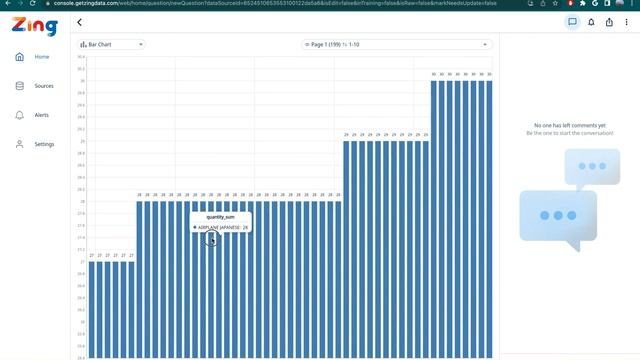
Task: Open the comments panel icon
Action: (x=572, y=22)
